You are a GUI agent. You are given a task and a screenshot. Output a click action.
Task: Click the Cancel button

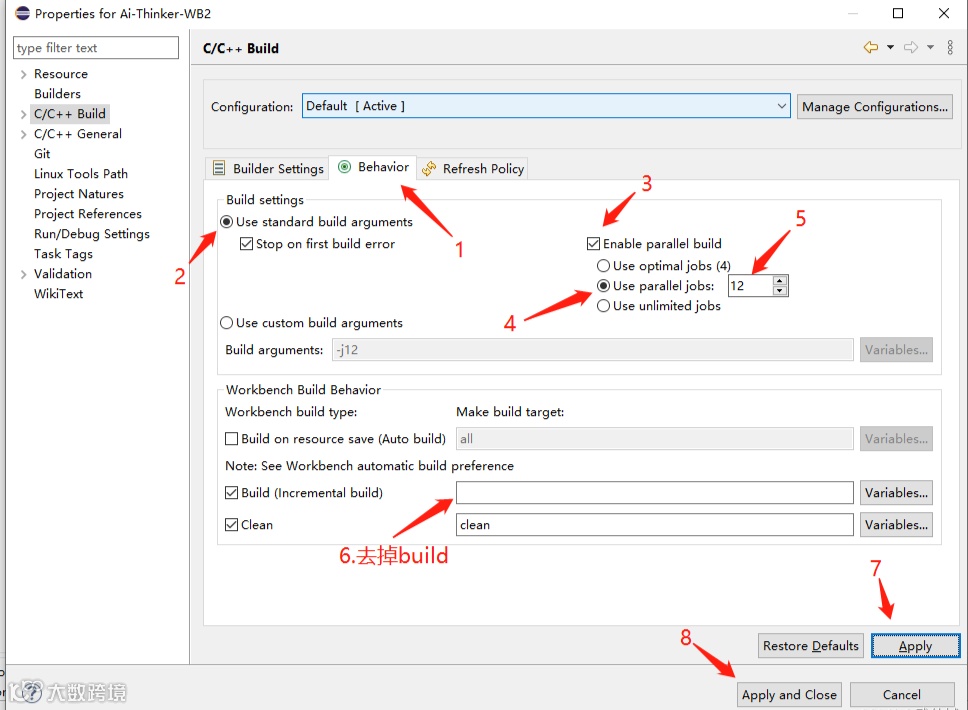901,695
